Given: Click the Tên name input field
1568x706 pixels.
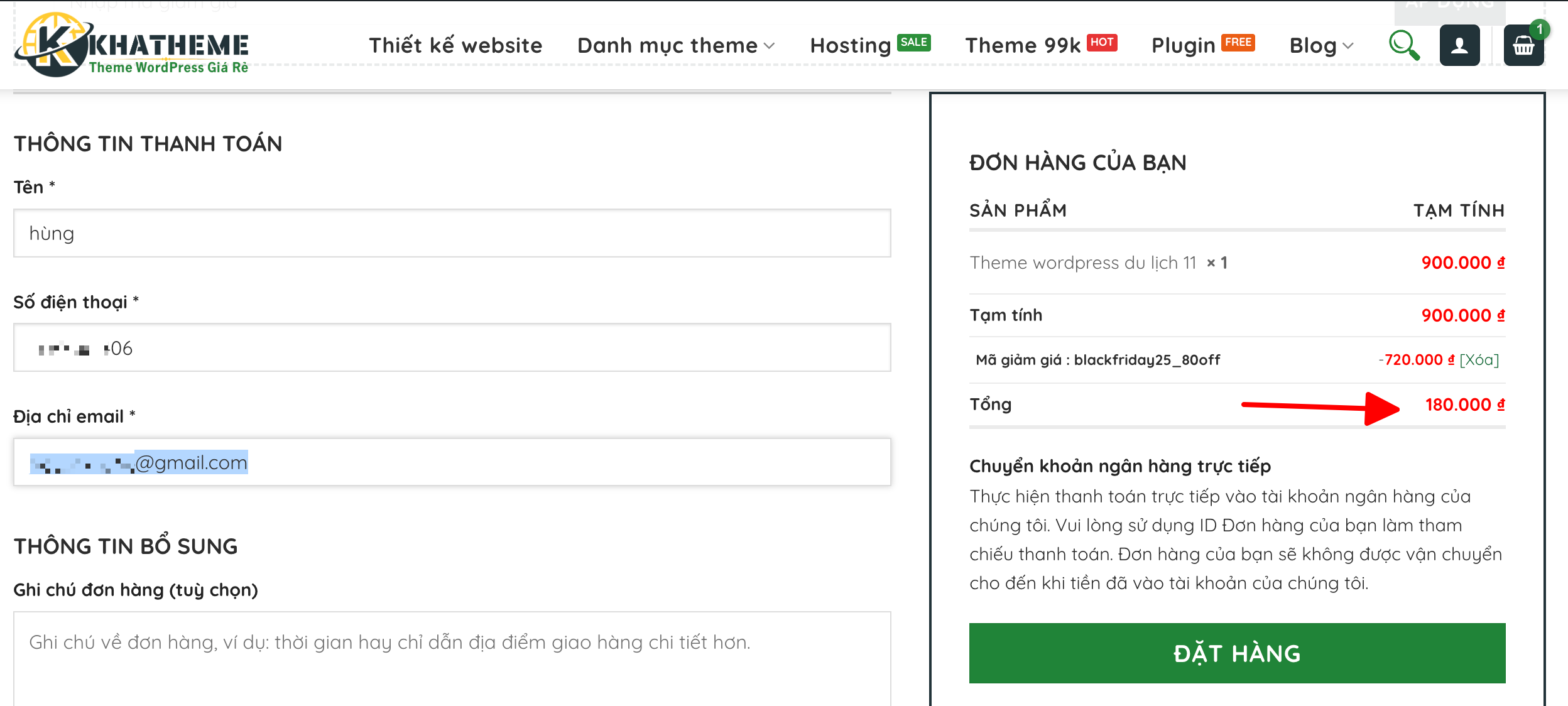Looking at the screenshot, I should tap(452, 233).
